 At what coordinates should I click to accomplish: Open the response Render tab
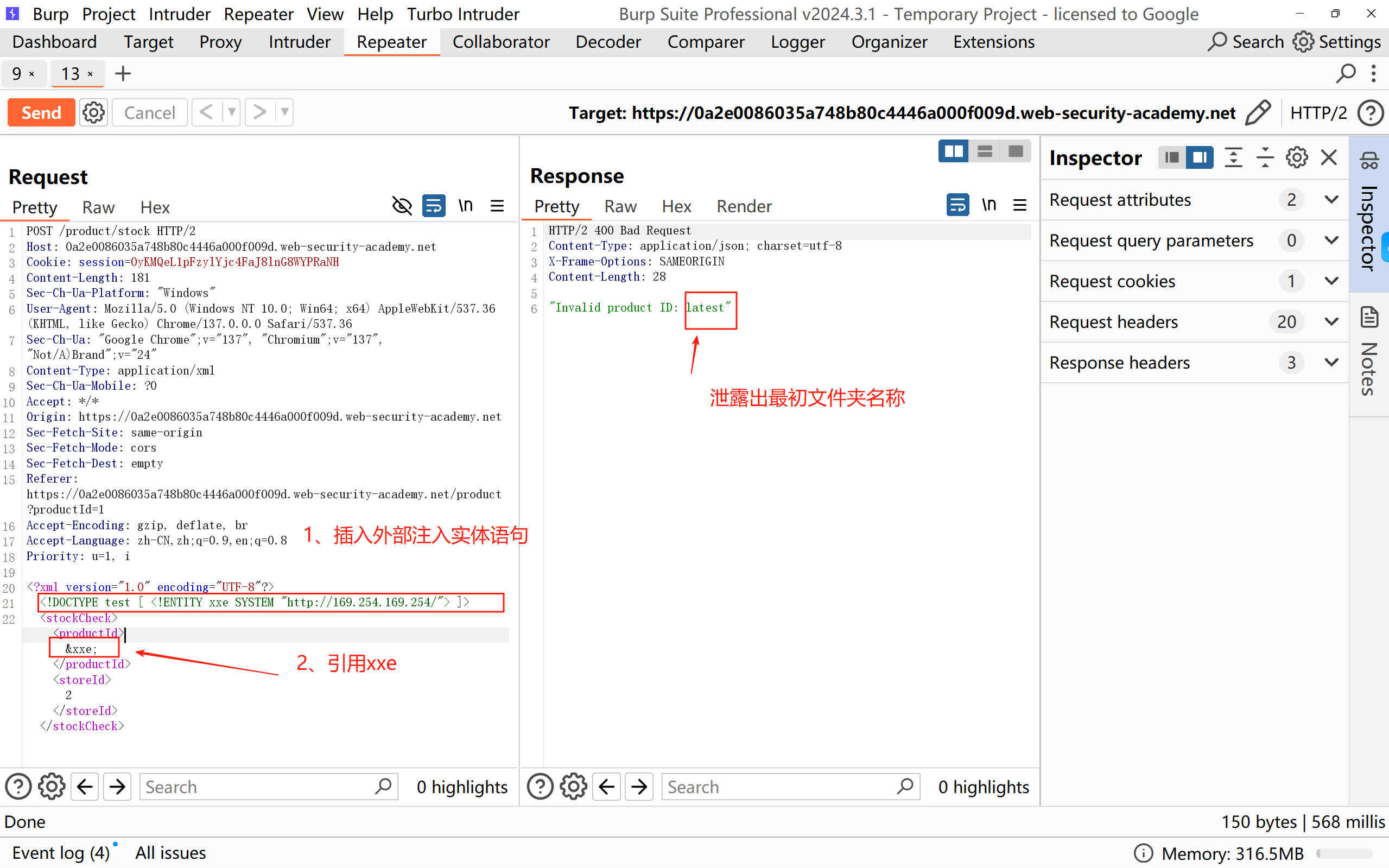tap(744, 206)
